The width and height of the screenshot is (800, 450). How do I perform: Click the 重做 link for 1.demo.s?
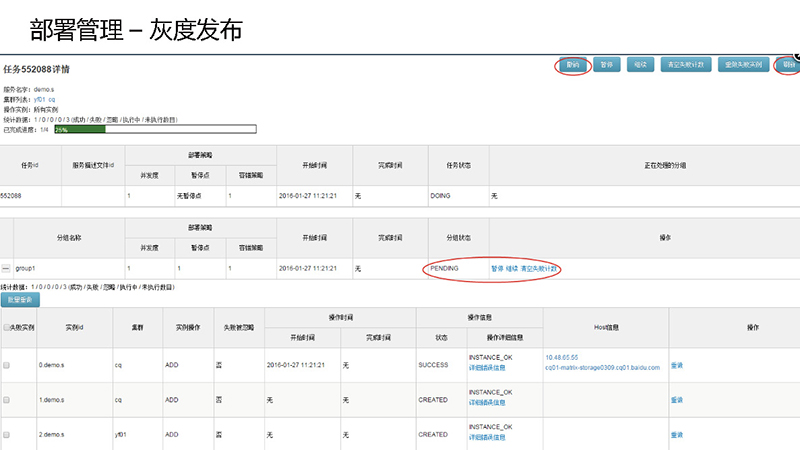[x=676, y=400]
